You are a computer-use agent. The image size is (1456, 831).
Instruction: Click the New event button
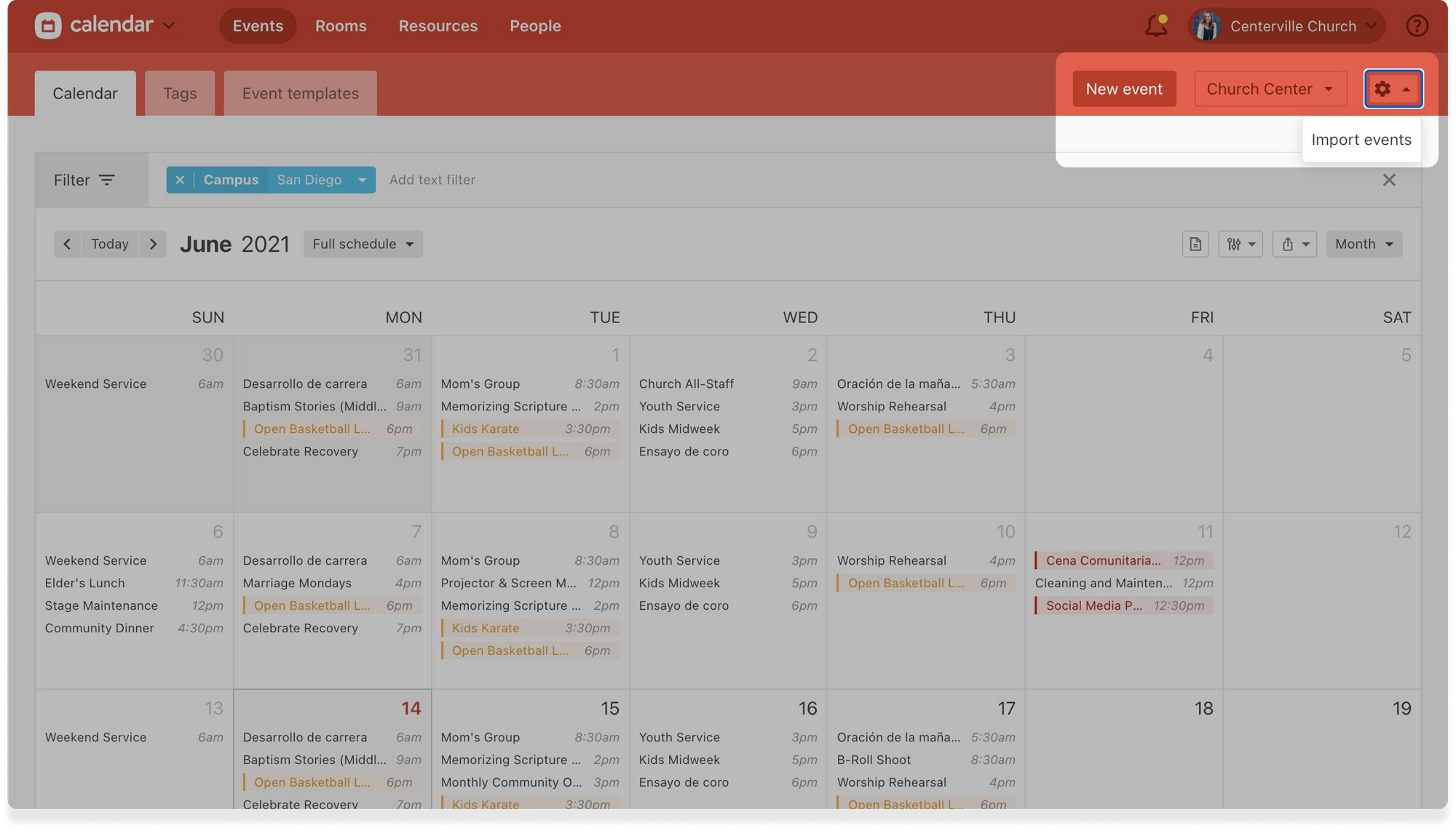click(1124, 89)
